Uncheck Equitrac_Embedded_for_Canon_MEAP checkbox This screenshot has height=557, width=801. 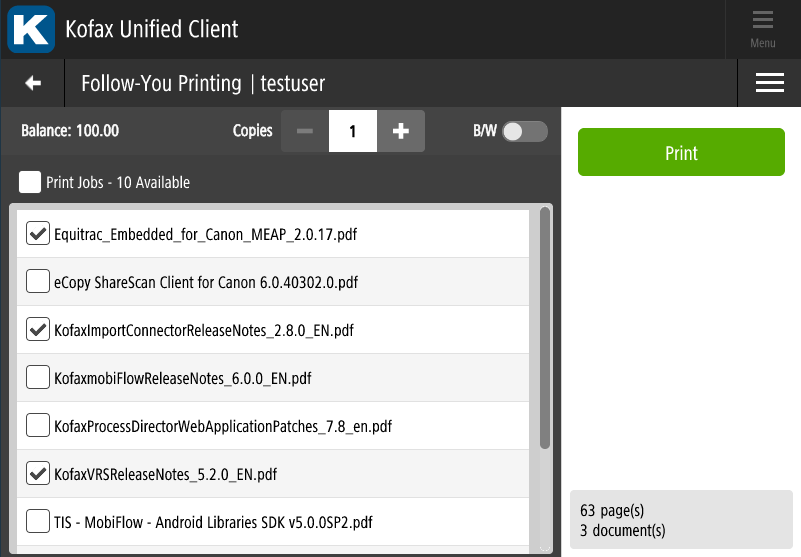pos(38,234)
